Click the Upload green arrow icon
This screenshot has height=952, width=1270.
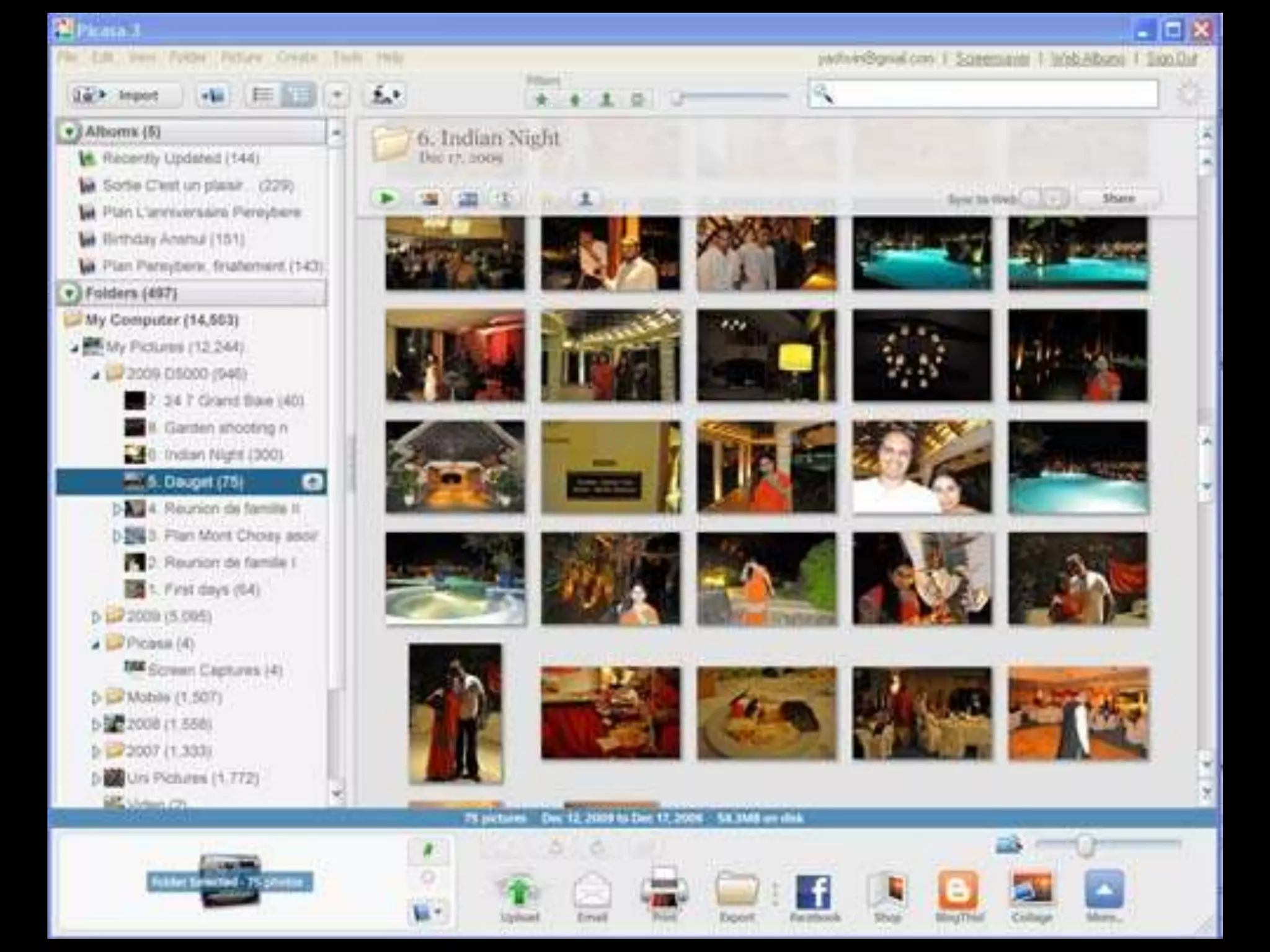(519, 891)
